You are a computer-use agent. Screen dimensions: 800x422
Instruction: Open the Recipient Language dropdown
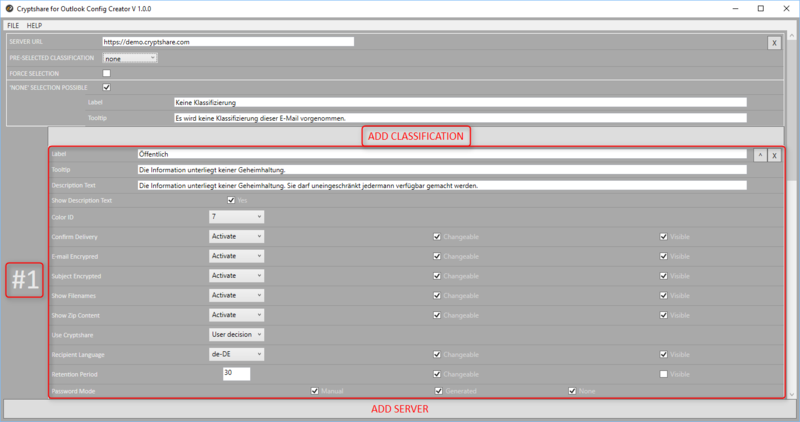[x=236, y=354]
